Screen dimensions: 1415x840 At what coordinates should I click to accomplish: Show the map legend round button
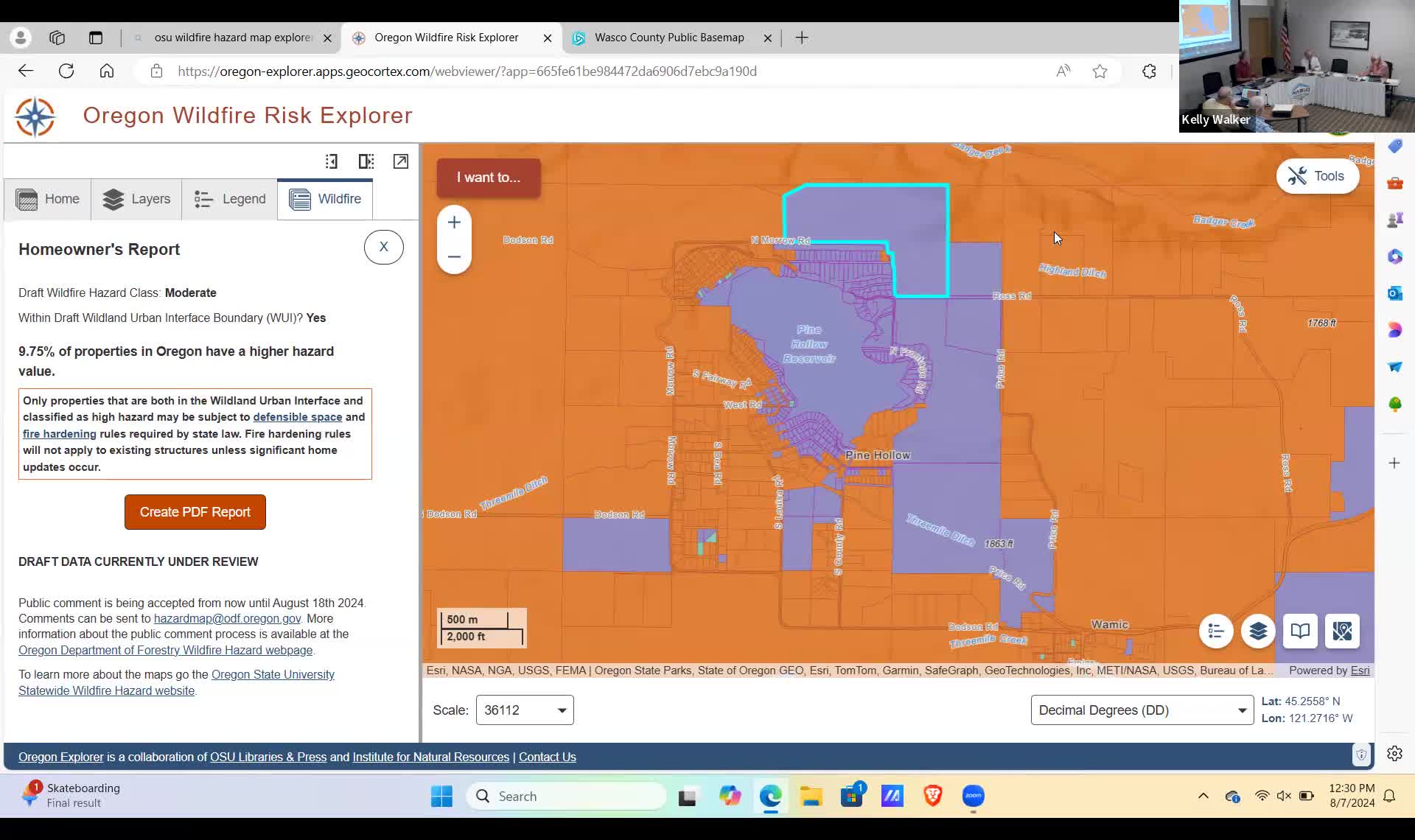coord(1216,631)
